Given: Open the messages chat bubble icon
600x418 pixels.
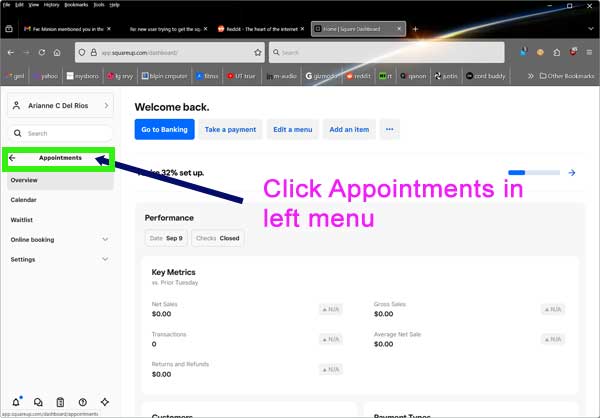Looking at the screenshot, I should tap(38, 402).
